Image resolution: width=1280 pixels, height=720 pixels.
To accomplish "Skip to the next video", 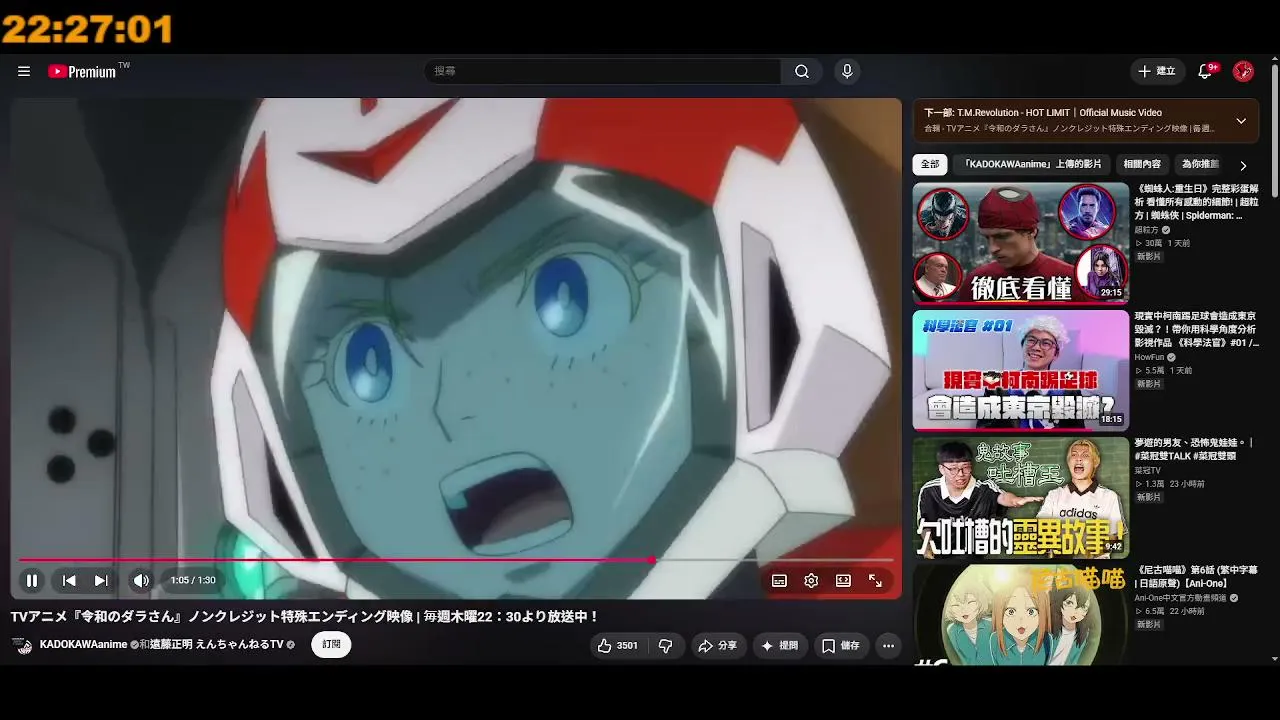I will point(101,580).
